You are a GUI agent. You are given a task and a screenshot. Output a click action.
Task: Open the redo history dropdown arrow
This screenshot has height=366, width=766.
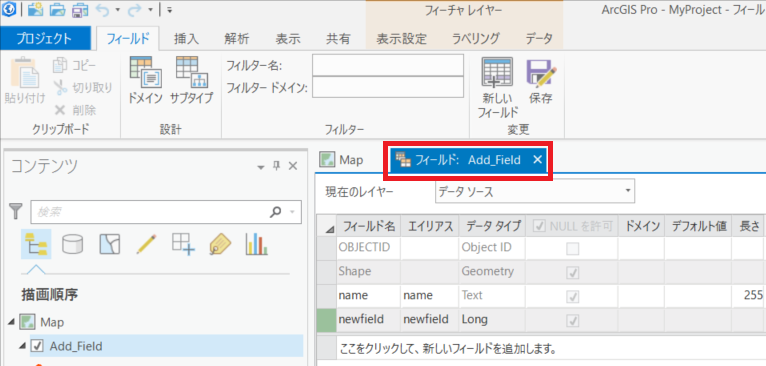pyautogui.click(x=150, y=9)
